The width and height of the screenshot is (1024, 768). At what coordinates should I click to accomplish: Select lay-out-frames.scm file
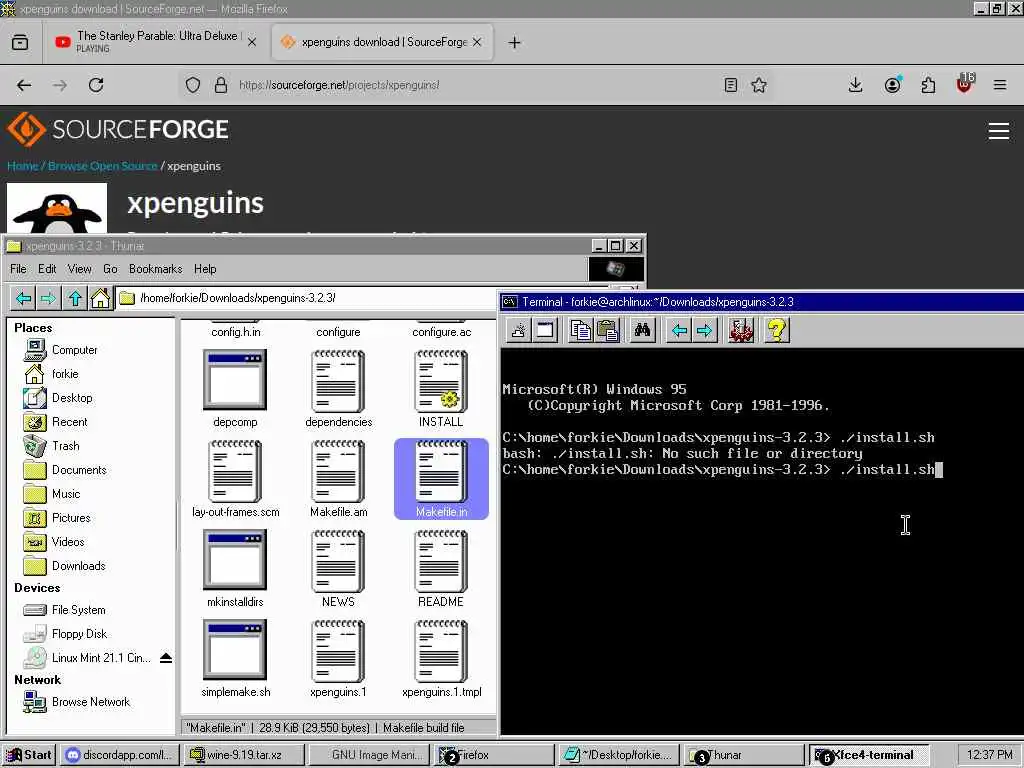click(235, 479)
